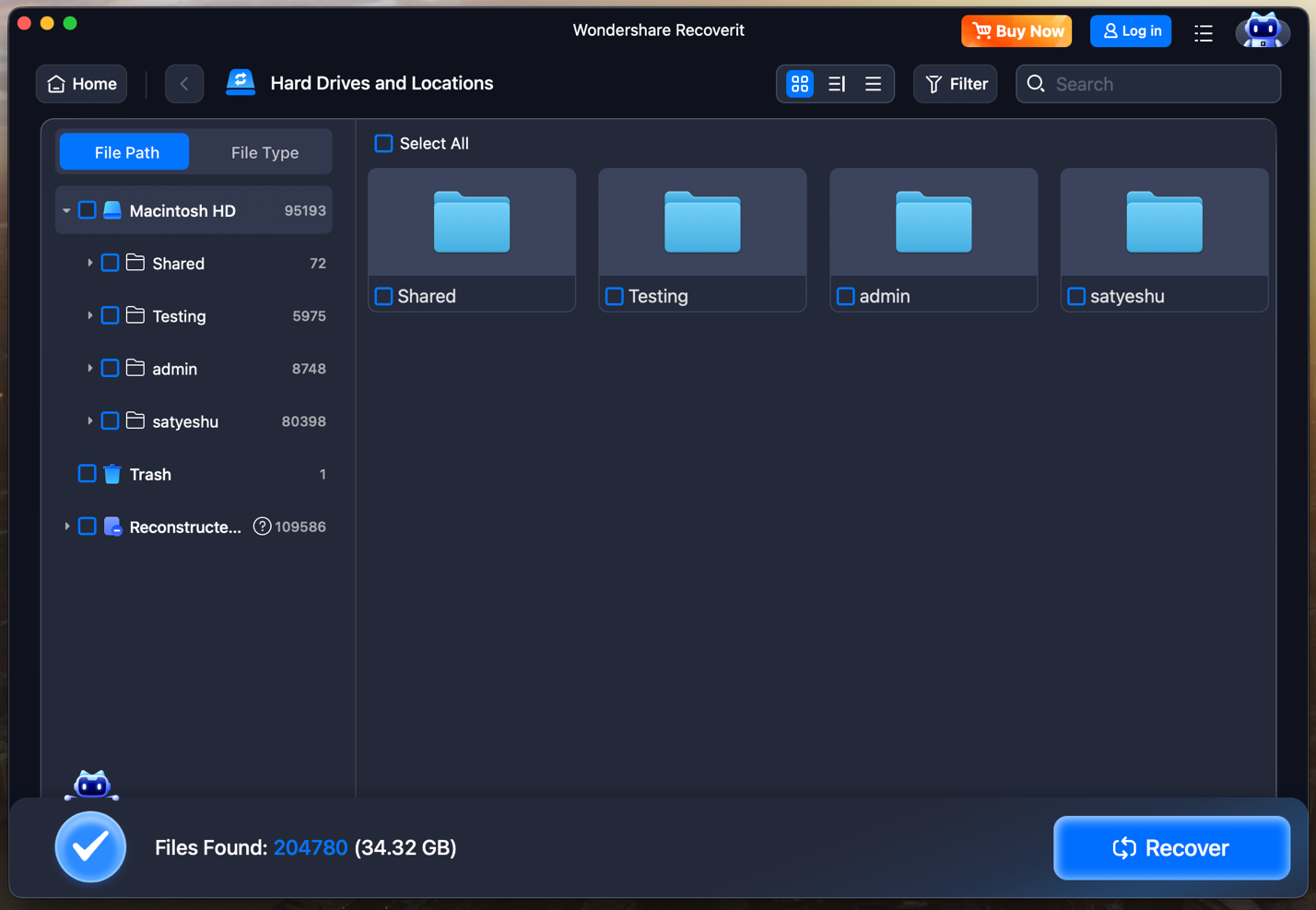Go back with the arrow button
Screen dimensions: 1316x910
[x=184, y=84]
